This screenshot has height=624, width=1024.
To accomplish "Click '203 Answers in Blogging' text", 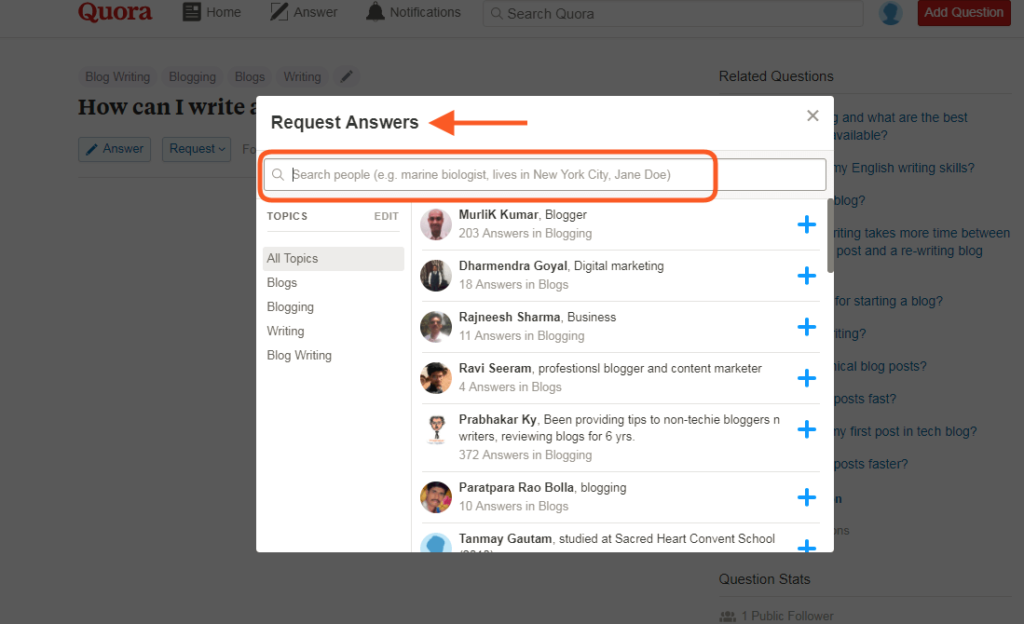I will 525,234.
